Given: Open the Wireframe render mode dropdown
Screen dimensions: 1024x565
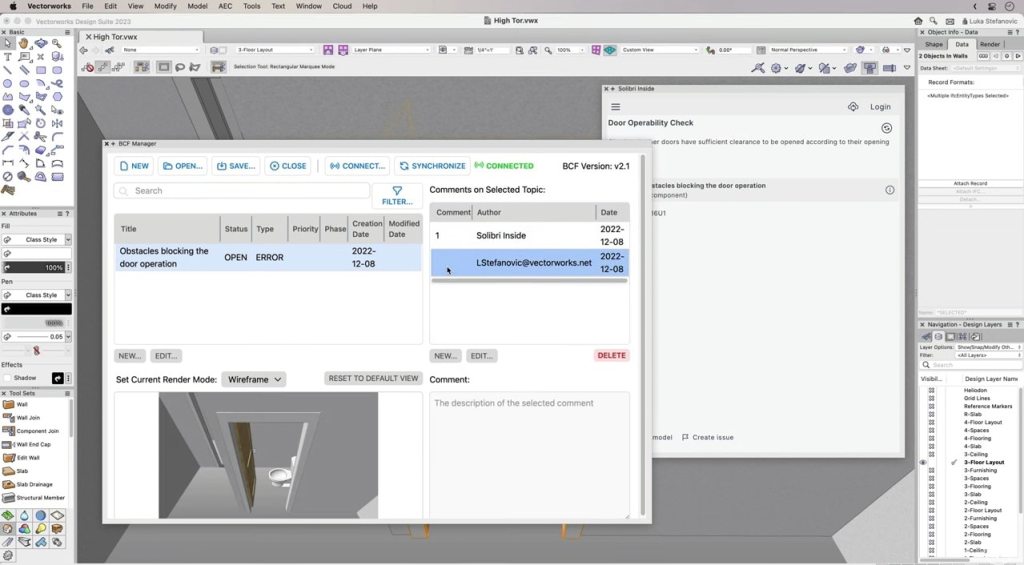Looking at the screenshot, I should pyautogui.click(x=253, y=379).
